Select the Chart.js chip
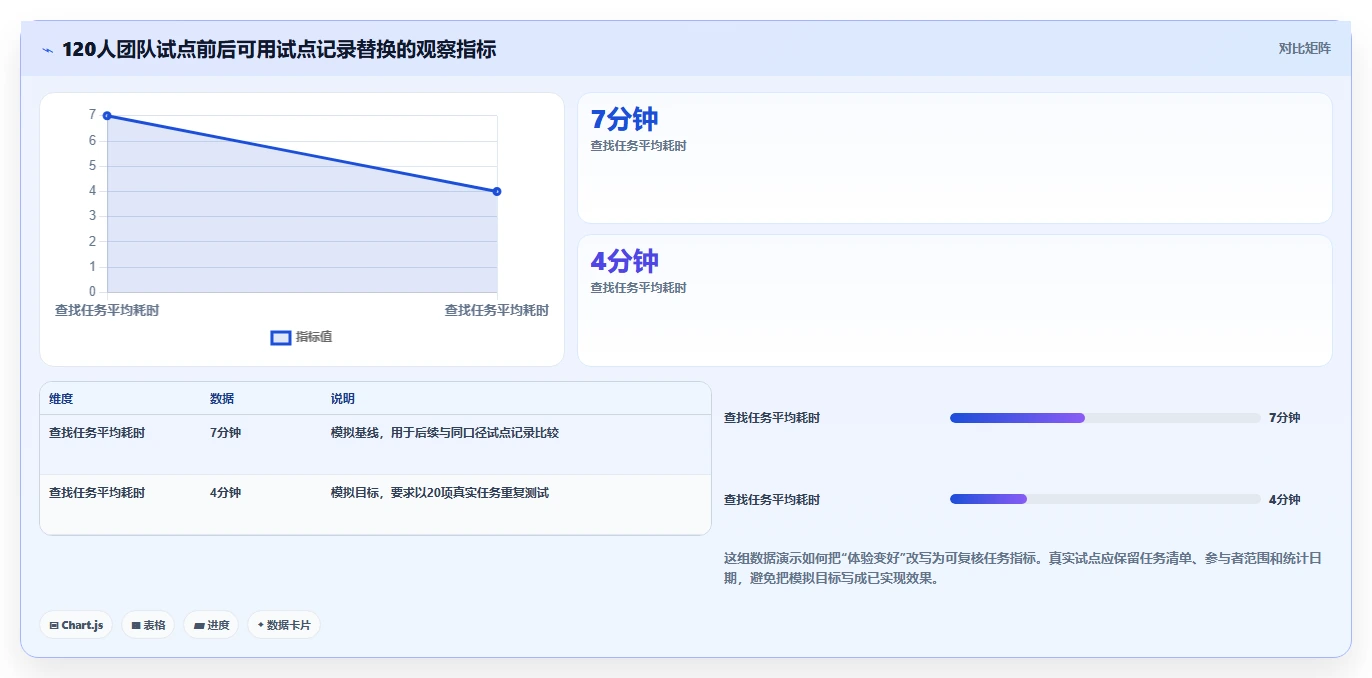Viewport: 1372px width, 678px height. tap(76, 625)
